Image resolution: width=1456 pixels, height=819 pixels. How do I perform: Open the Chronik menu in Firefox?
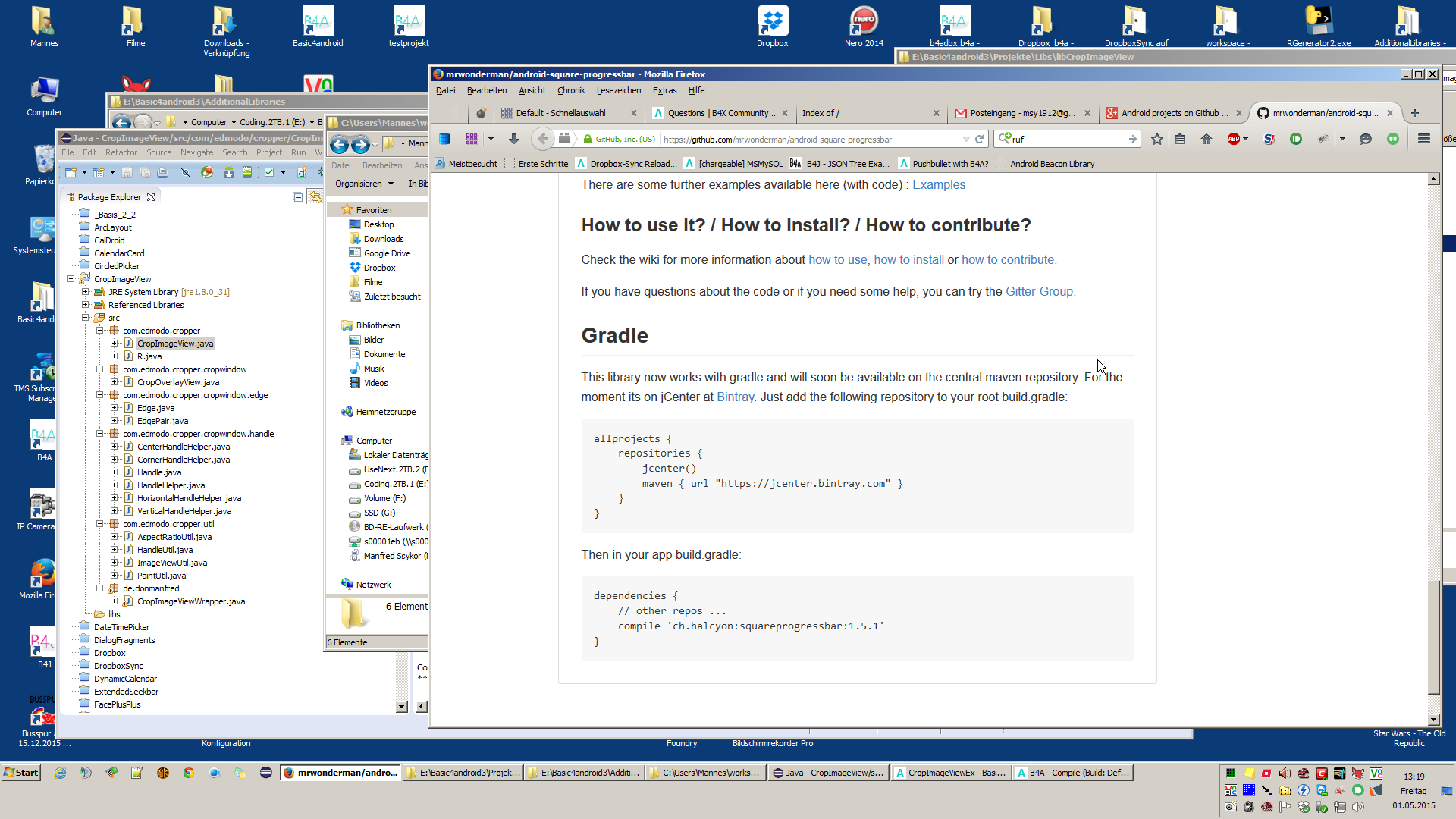click(570, 90)
